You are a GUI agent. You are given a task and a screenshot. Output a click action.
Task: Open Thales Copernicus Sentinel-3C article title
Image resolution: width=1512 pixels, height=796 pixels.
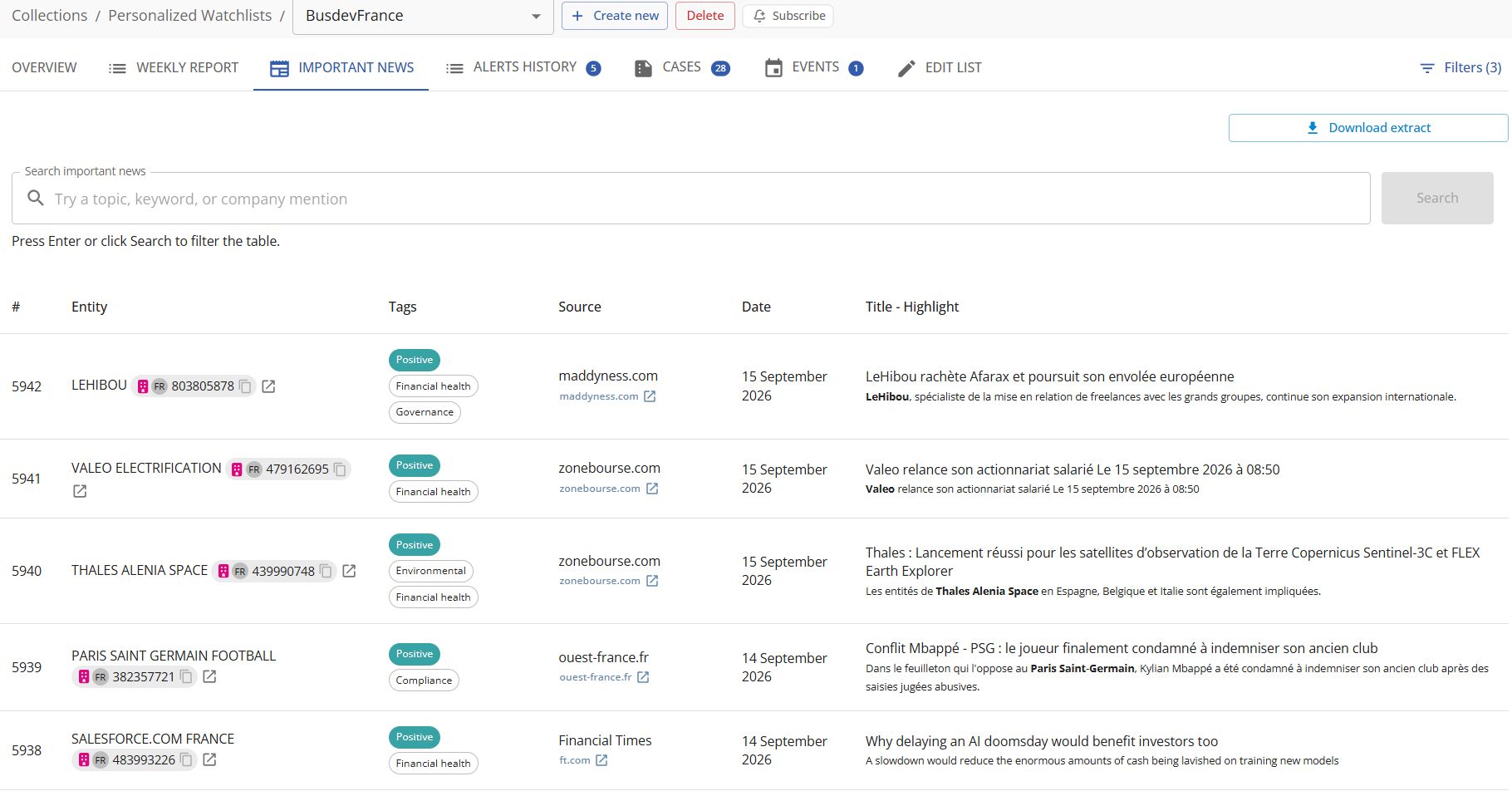tap(1173, 562)
